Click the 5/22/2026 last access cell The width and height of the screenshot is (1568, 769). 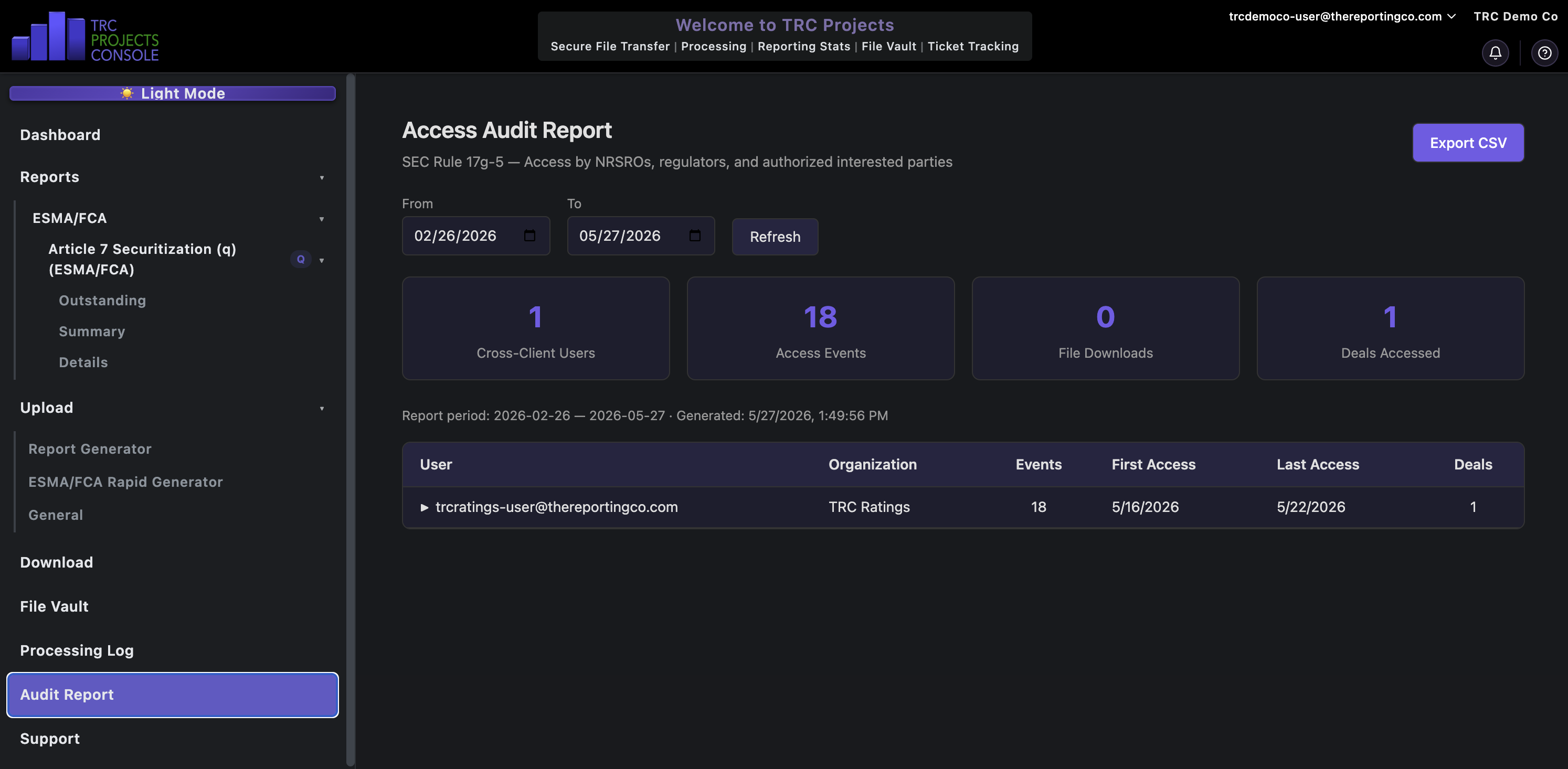click(1310, 507)
